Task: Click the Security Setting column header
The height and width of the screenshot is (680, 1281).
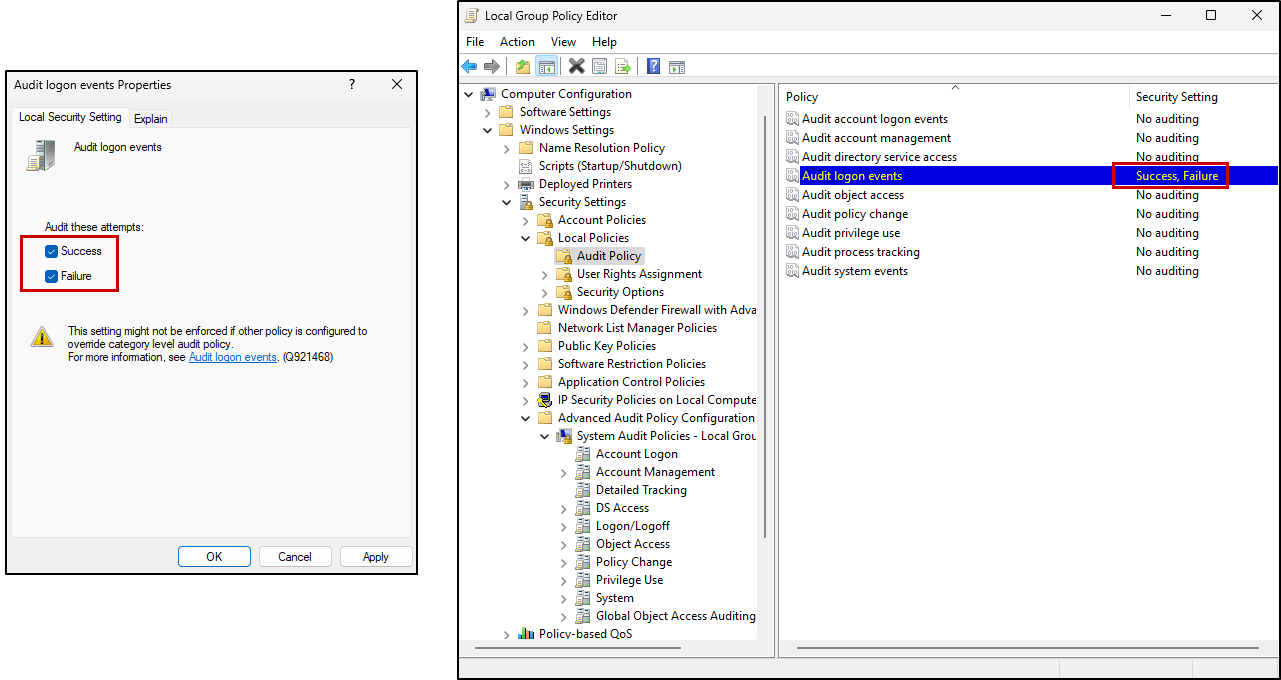Action: click(x=1176, y=97)
